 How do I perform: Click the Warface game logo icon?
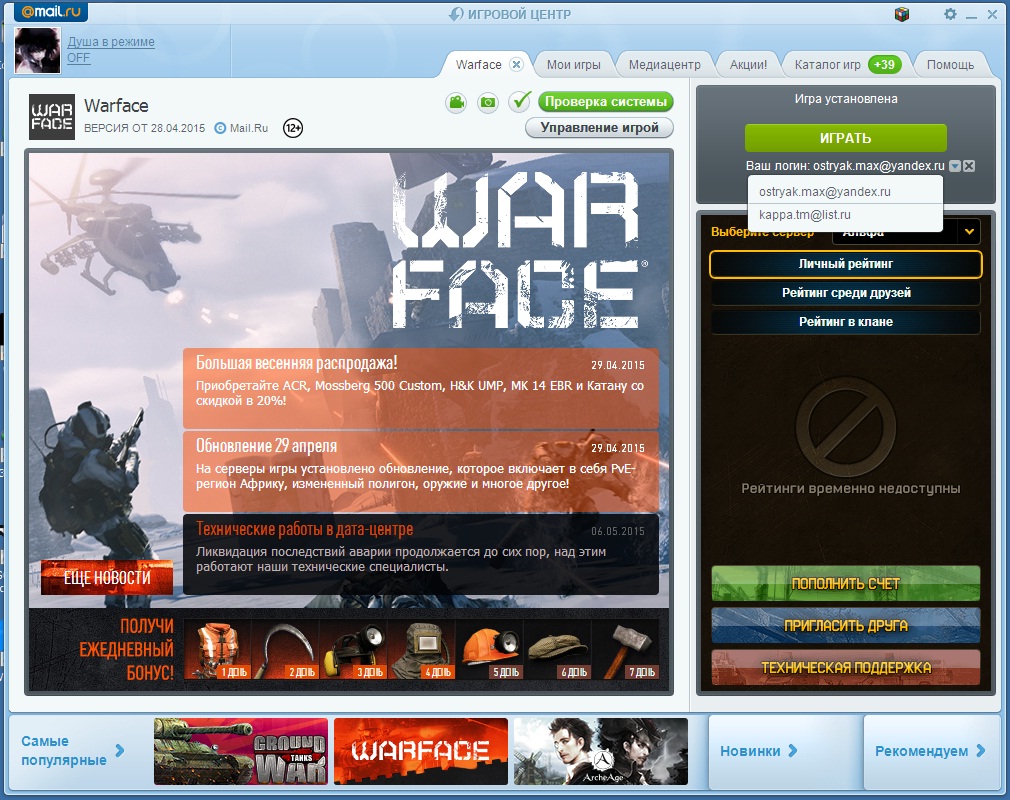52,117
